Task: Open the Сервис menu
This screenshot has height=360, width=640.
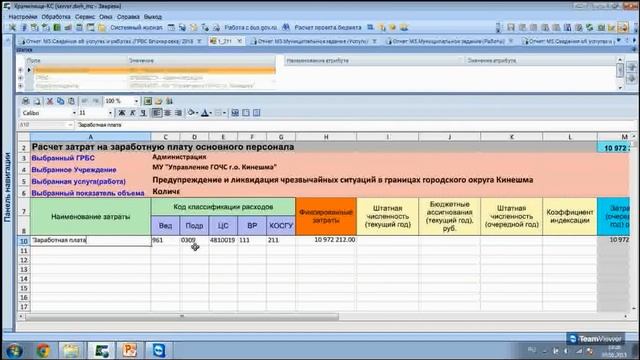Action: coord(85,17)
